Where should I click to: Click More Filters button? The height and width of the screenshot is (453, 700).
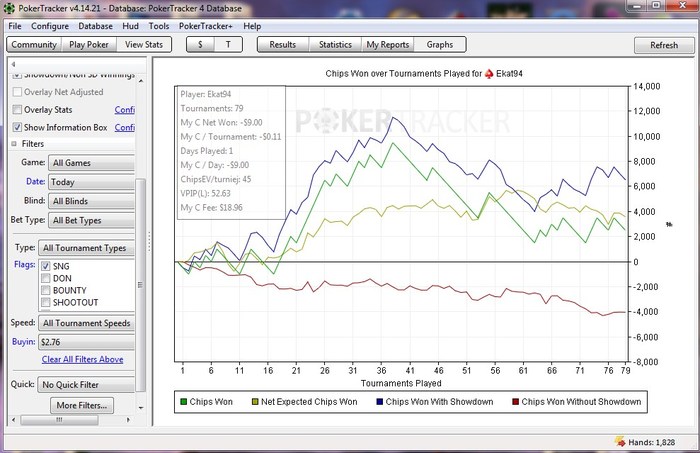(x=82, y=405)
